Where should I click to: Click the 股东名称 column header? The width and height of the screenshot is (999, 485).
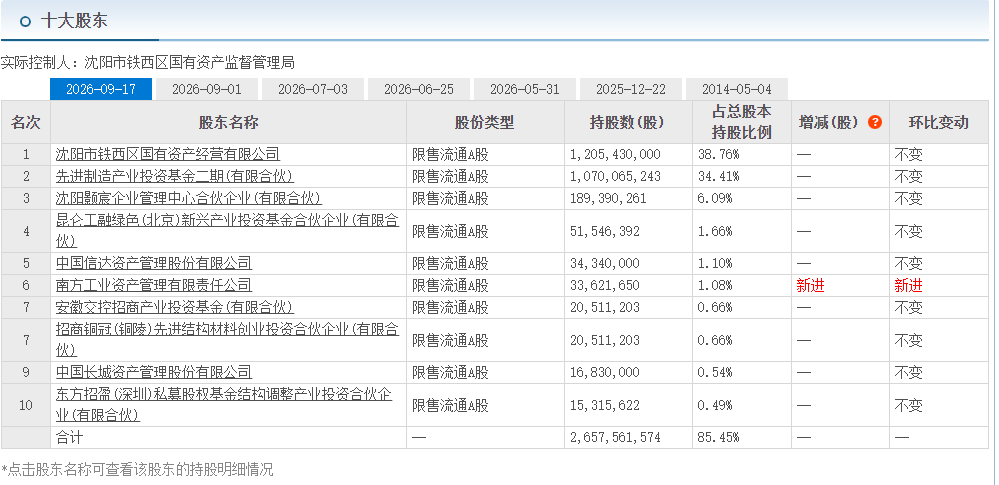tap(228, 122)
